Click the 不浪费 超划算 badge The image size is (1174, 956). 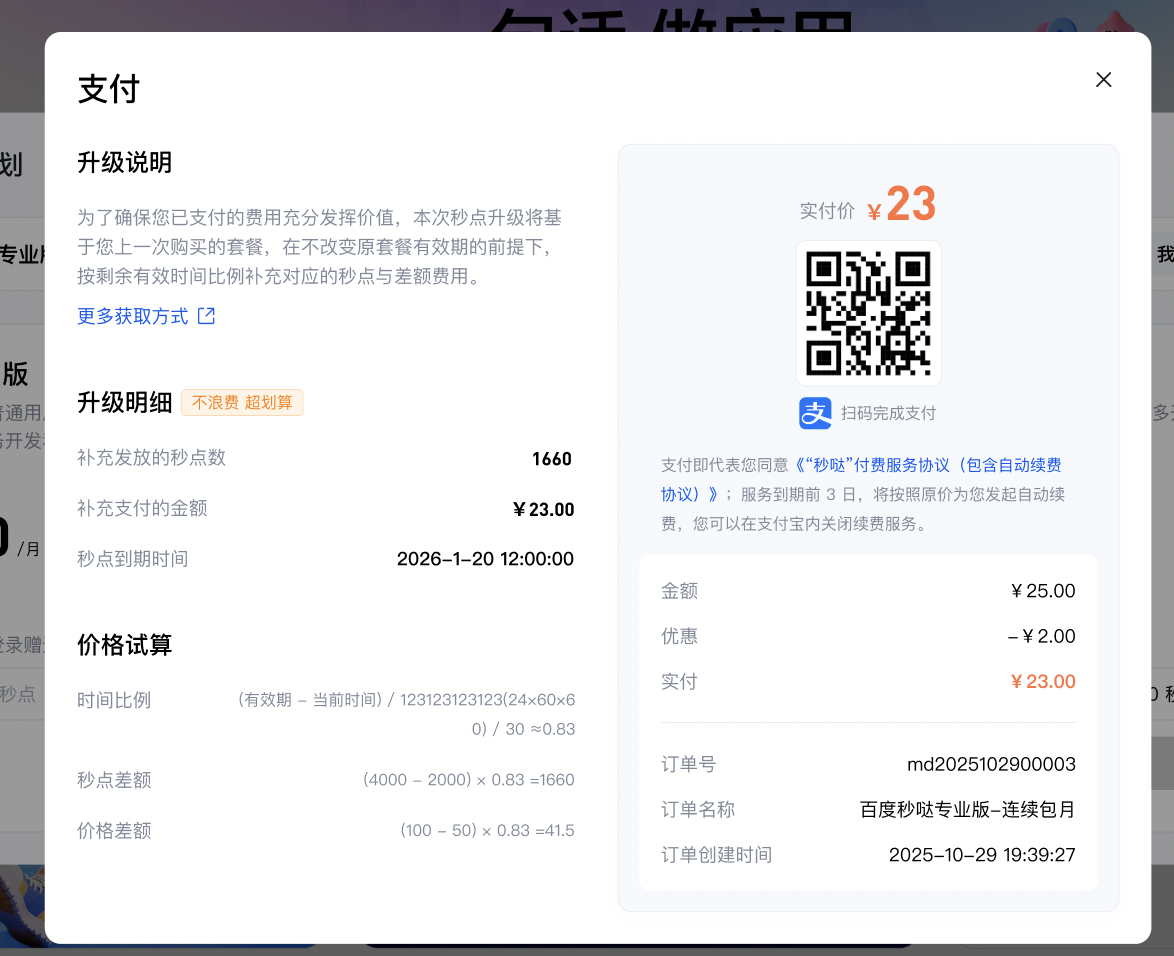click(242, 403)
